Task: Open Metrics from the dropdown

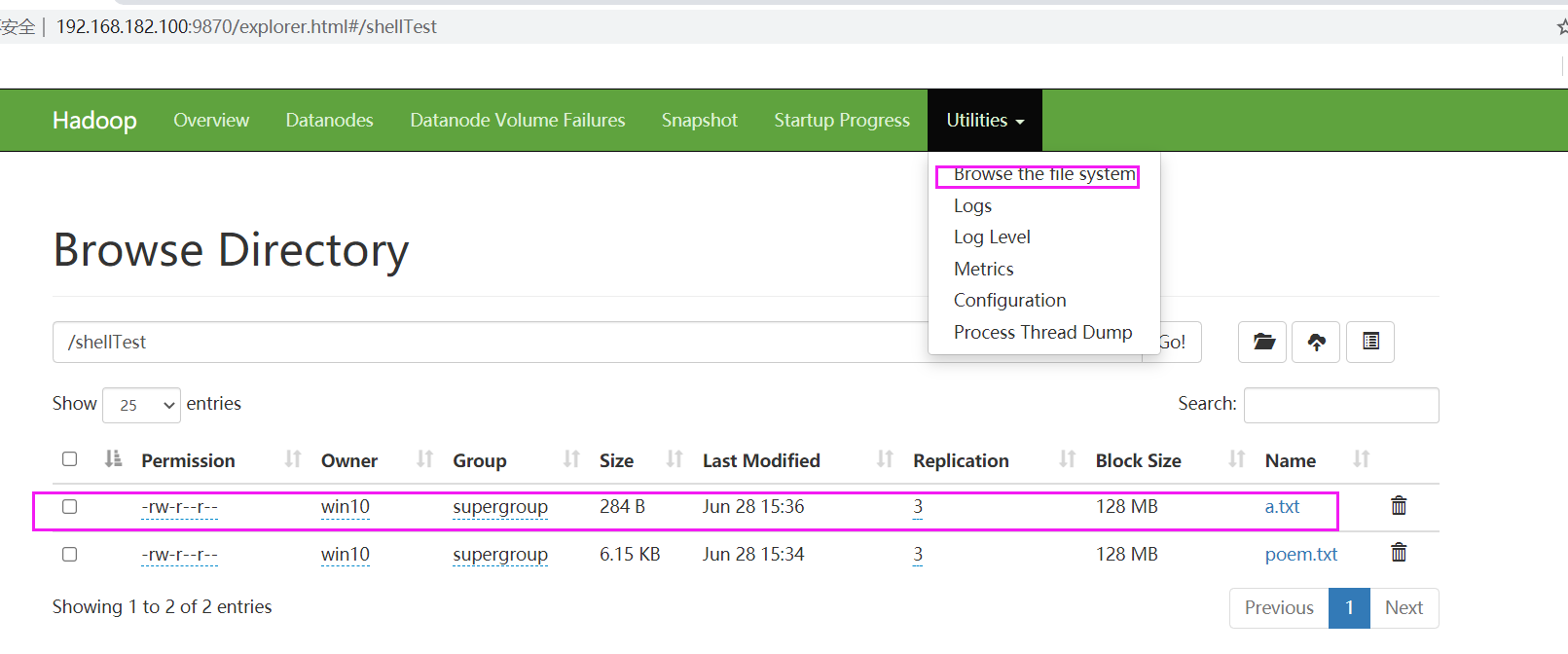Action: pyautogui.click(x=983, y=269)
